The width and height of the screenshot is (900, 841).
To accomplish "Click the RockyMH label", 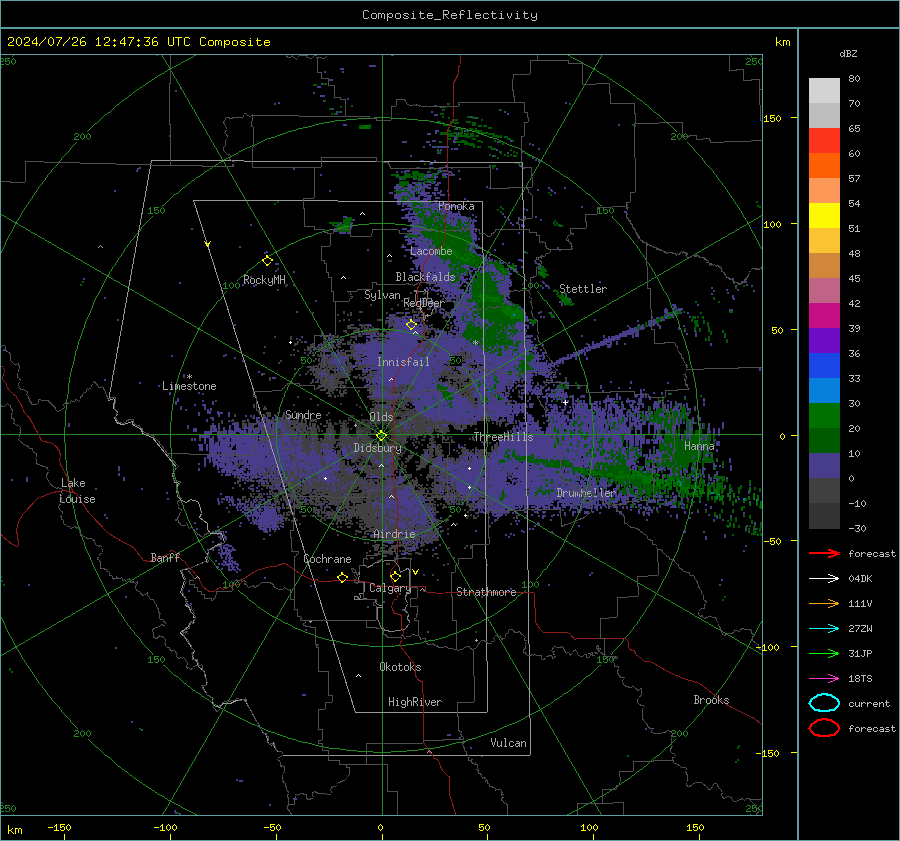I will point(264,280).
